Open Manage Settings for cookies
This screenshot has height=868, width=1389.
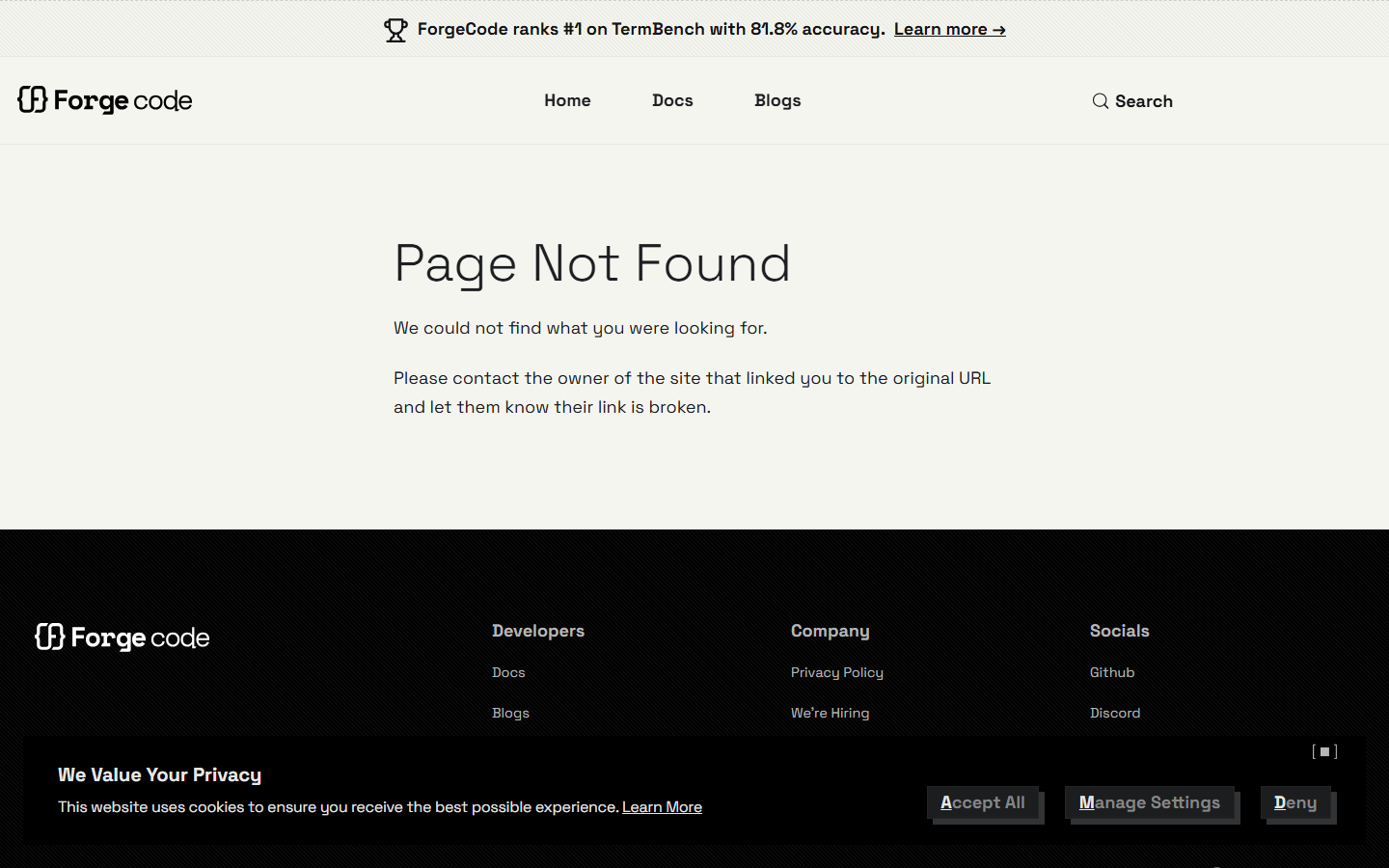coord(1149,802)
